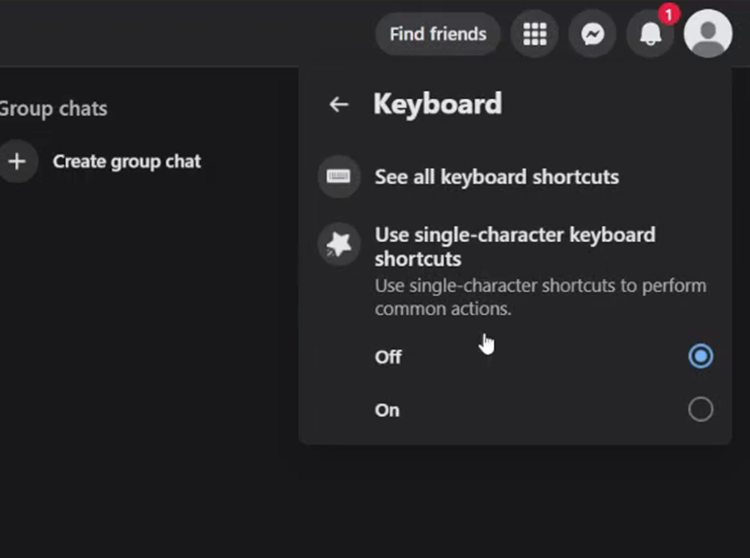The width and height of the screenshot is (750, 558).
Task: Click Use single-character keyboard shortcuts title
Action: 515,247
